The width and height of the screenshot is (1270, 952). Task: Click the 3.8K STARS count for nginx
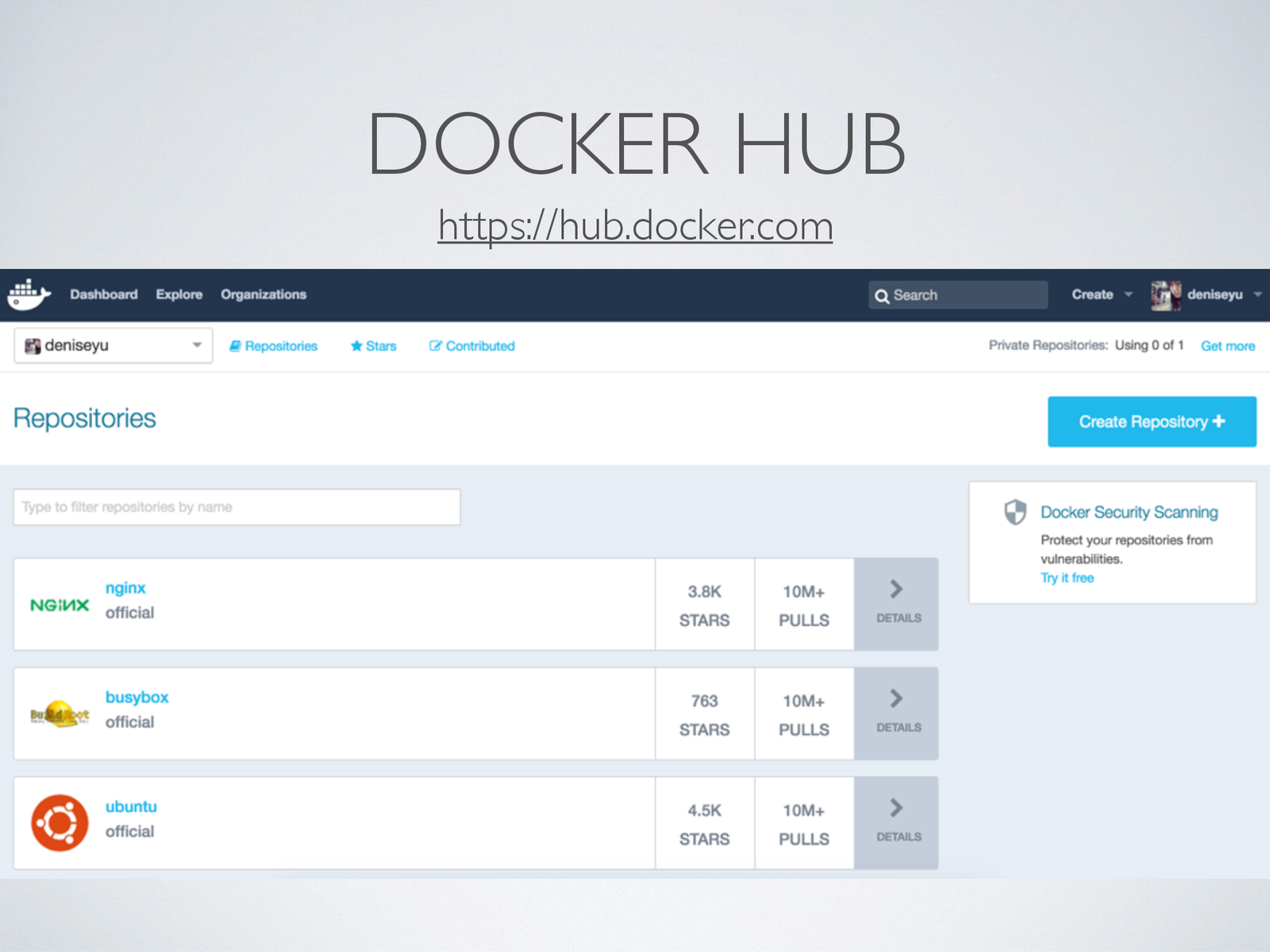705,605
